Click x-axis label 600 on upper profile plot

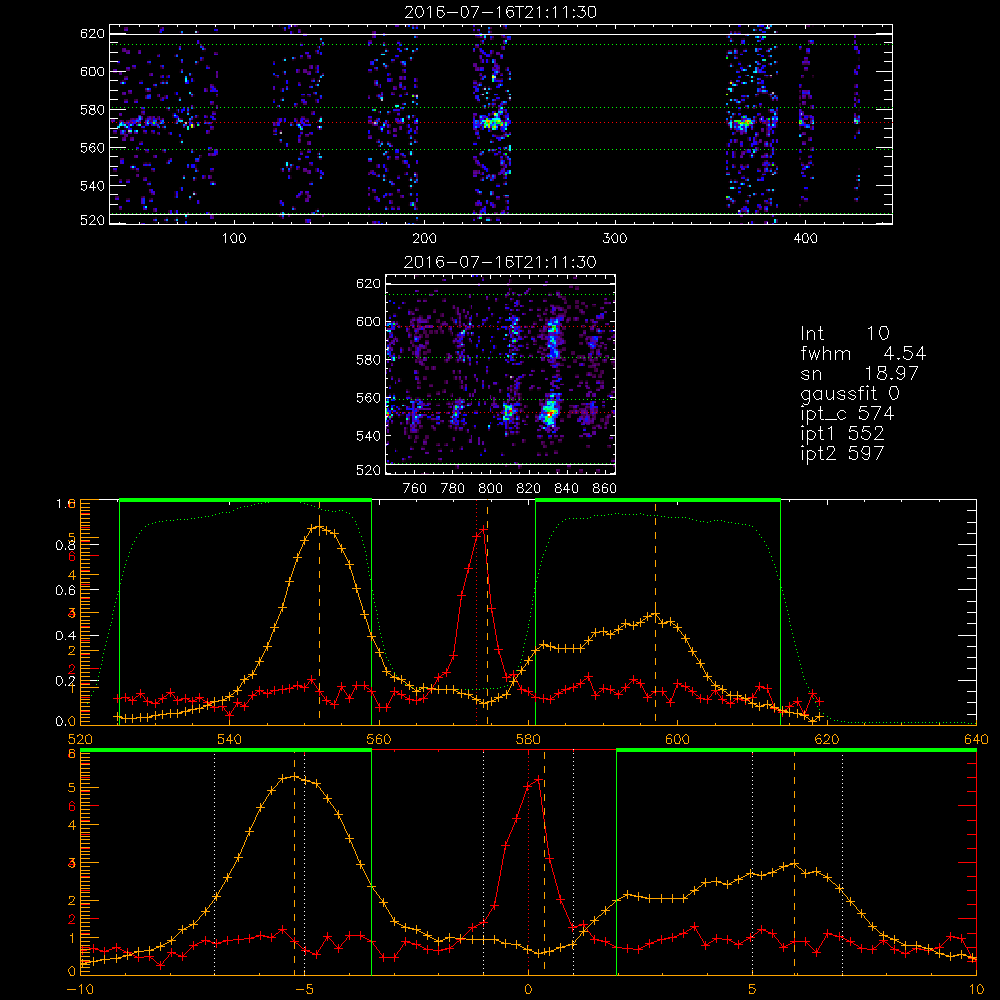677,739
